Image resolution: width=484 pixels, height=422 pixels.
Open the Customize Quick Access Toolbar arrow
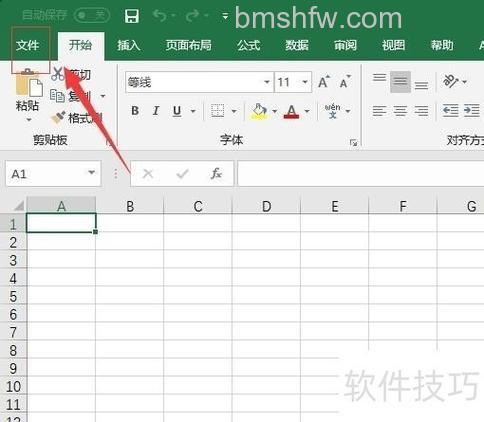(225, 16)
